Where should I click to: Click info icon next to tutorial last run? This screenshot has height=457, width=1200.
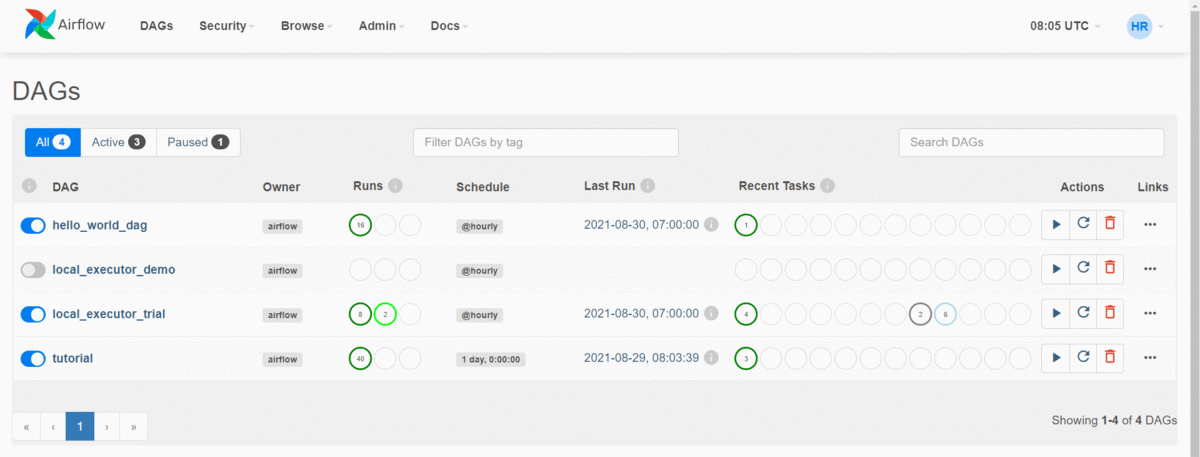pos(711,357)
